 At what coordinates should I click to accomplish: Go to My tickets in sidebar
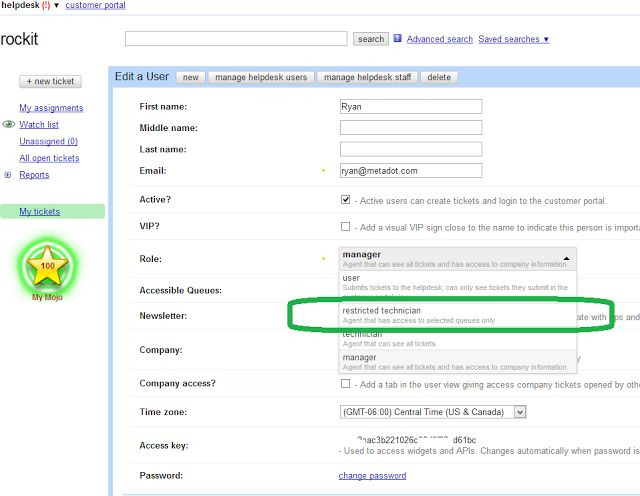click(x=40, y=211)
